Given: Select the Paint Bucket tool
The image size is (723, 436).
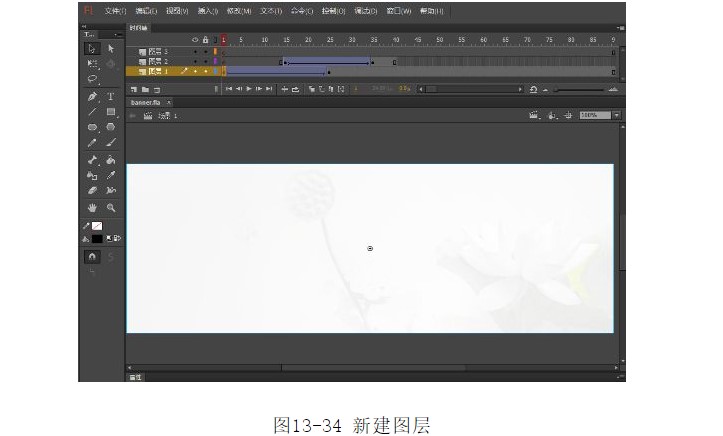Looking at the screenshot, I should click(x=111, y=160).
